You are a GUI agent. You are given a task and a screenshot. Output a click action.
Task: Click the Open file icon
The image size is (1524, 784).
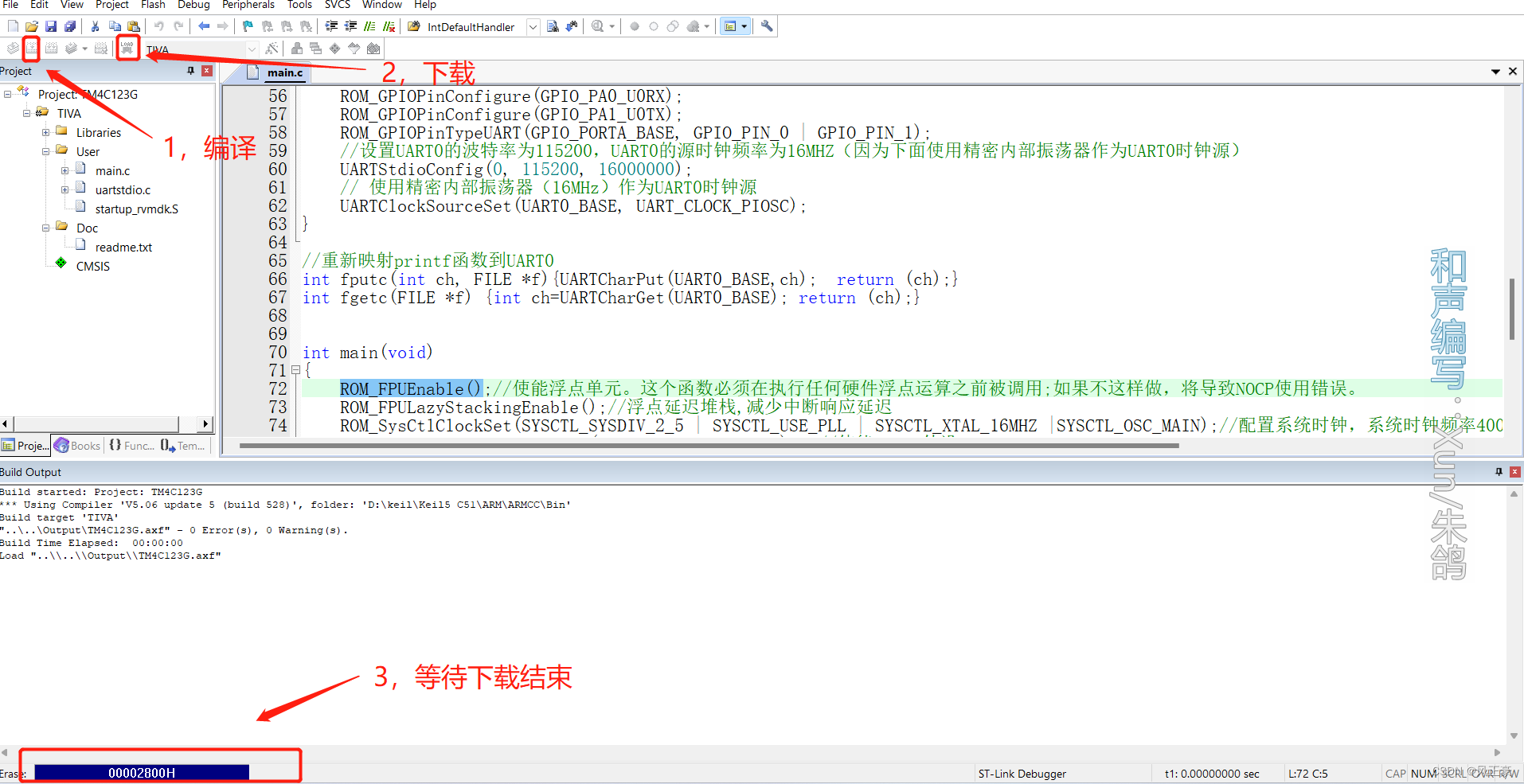click(32, 26)
